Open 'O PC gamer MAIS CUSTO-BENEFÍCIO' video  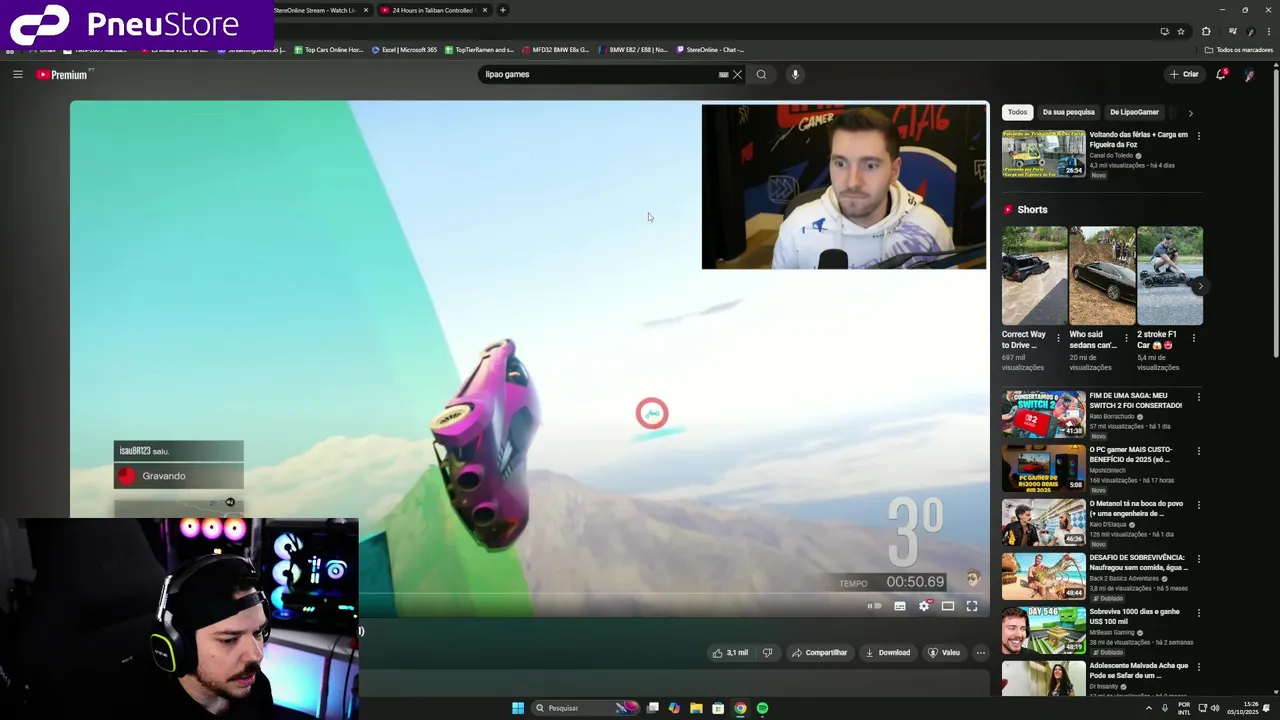[x=1044, y=468]
